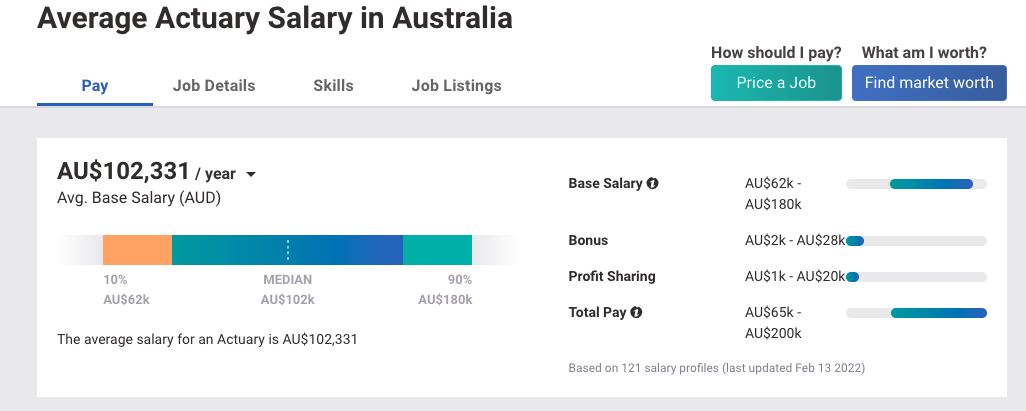Go to the Skills tab
Viewport: 1026px width, 411px height.
(333, 86)
